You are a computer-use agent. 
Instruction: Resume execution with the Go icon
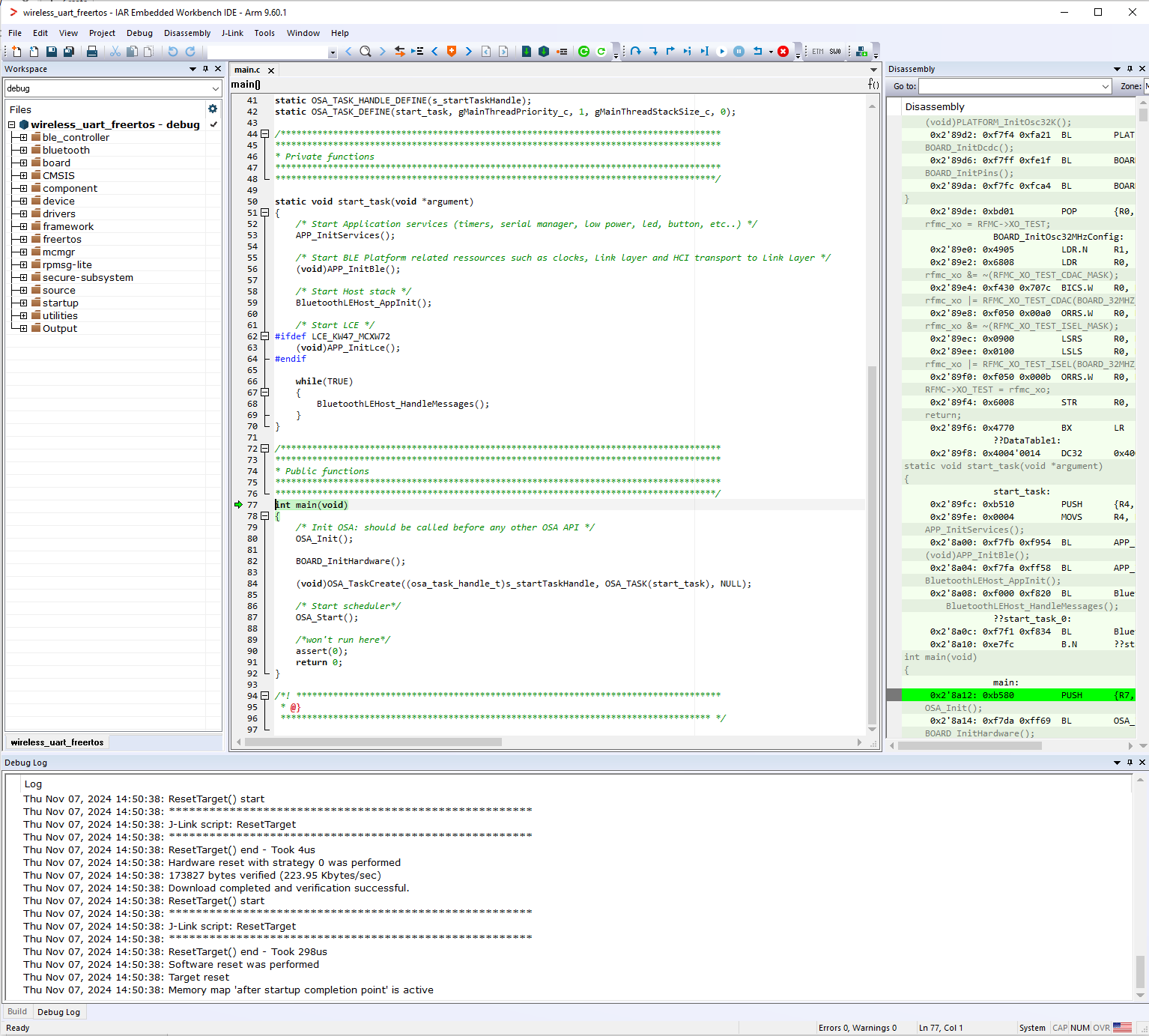[721, 51]
